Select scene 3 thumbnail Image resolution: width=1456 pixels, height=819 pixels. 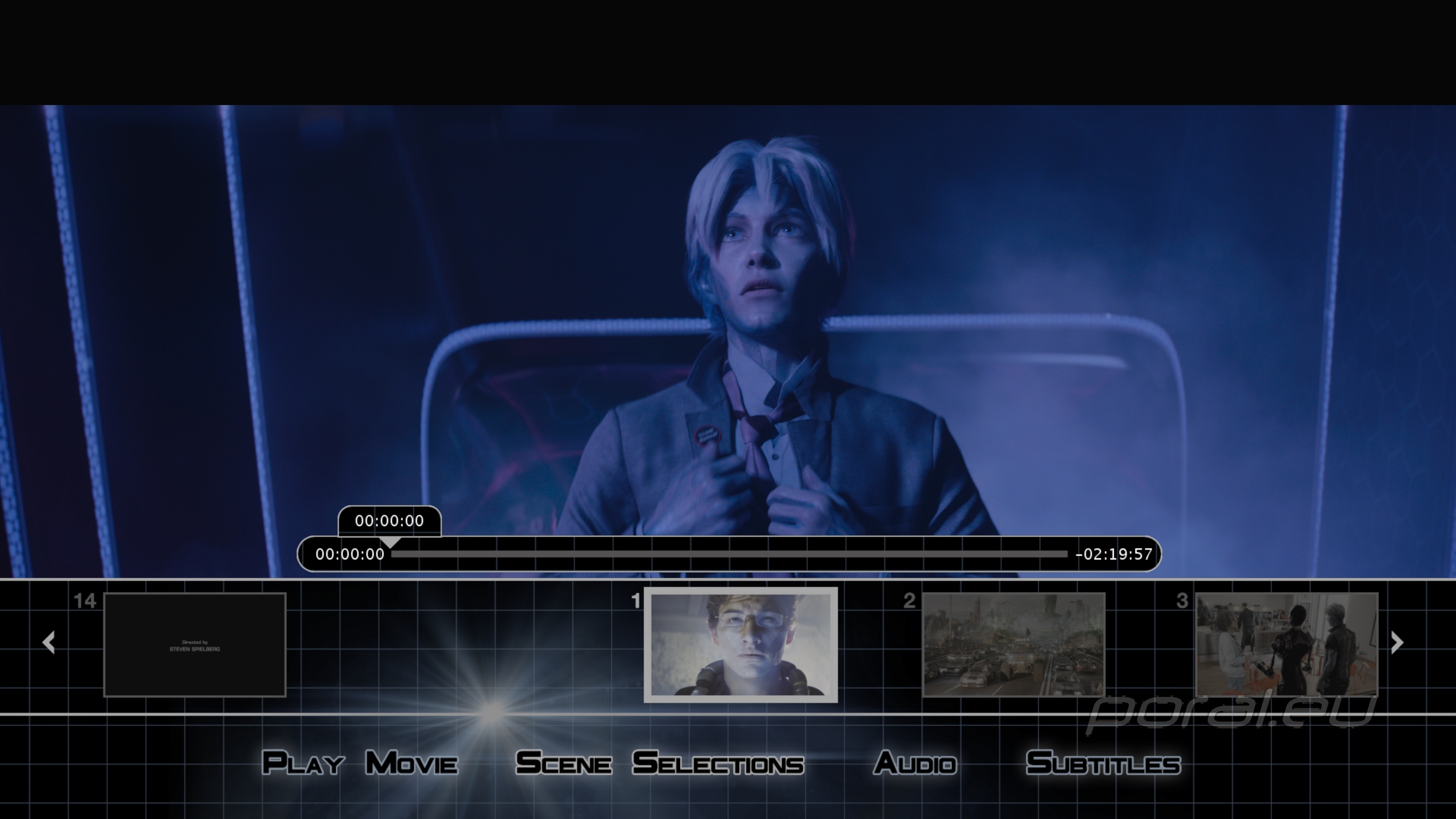[x=1287, y=644]
